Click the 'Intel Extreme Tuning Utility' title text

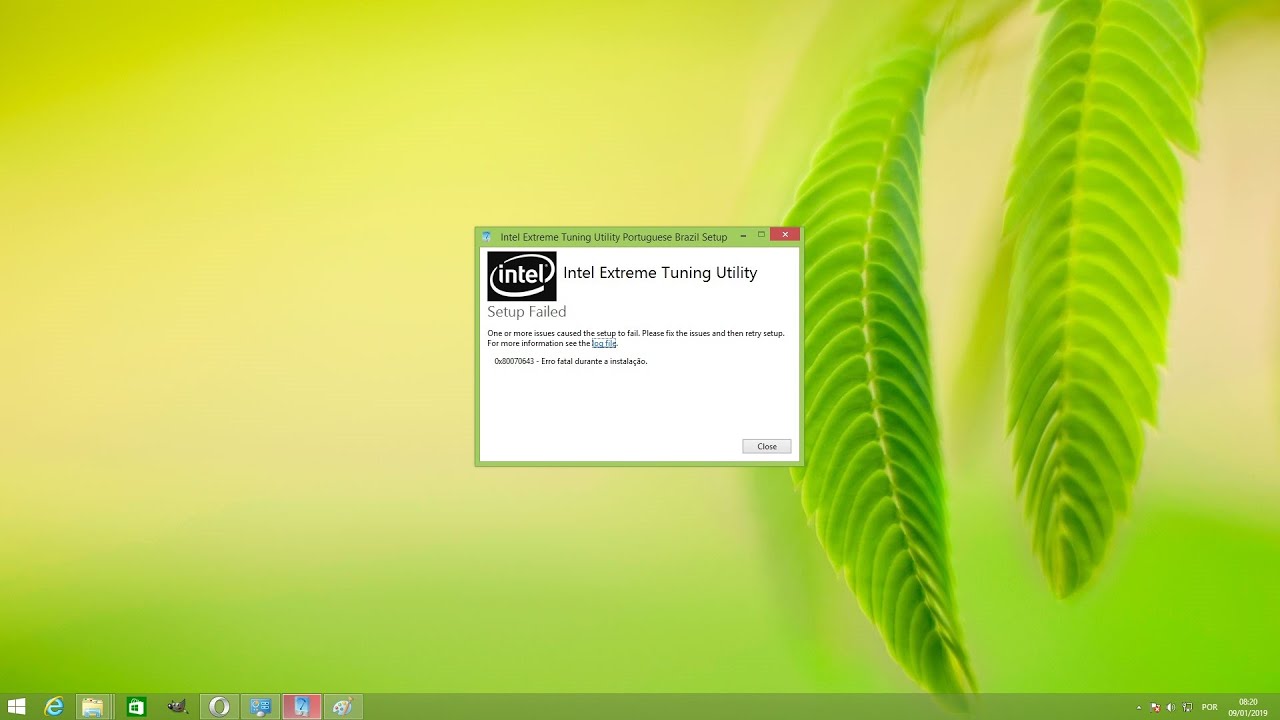(660, 273)
